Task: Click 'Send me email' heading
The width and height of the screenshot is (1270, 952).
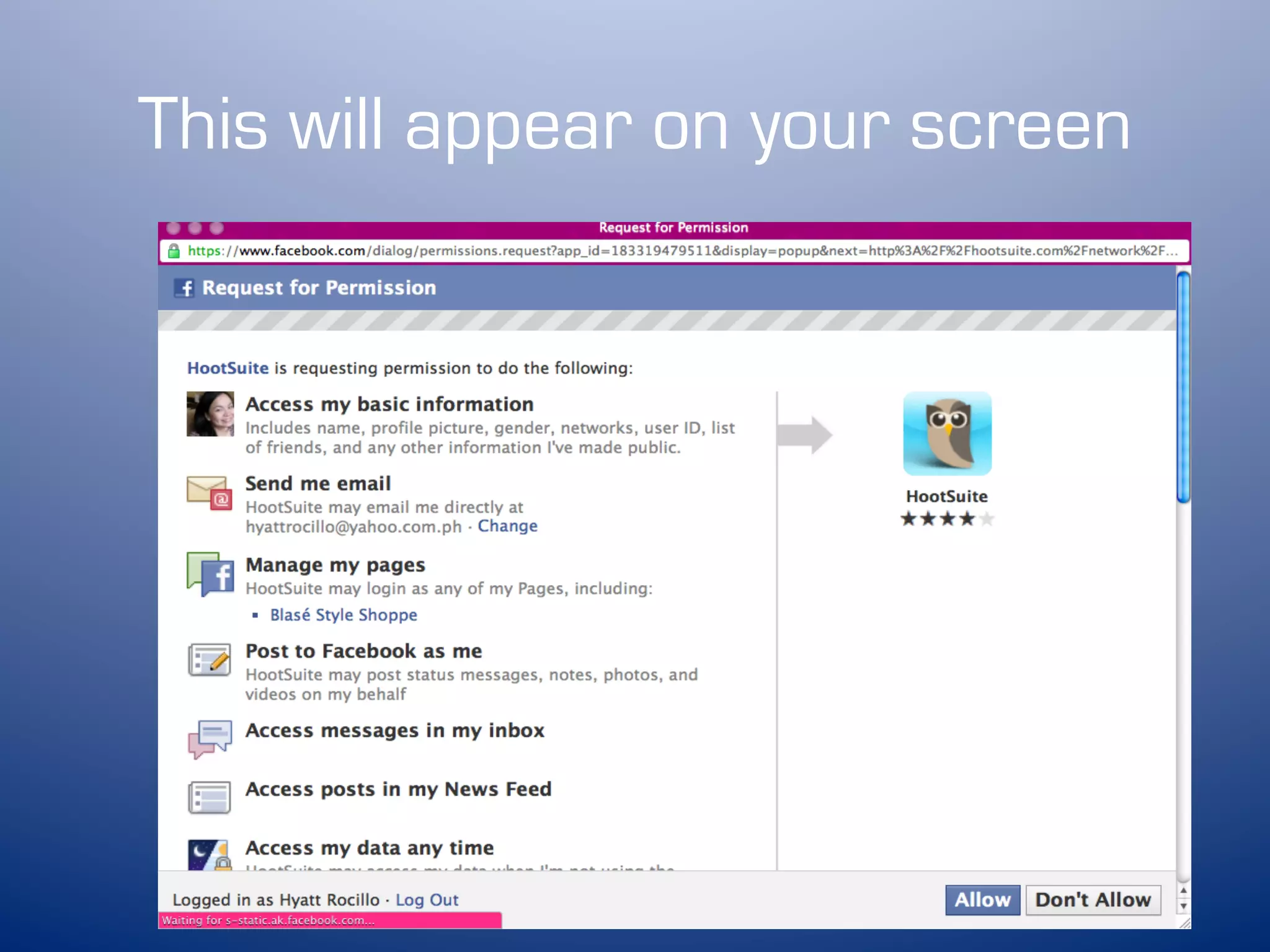Action: tap(318, 483)
